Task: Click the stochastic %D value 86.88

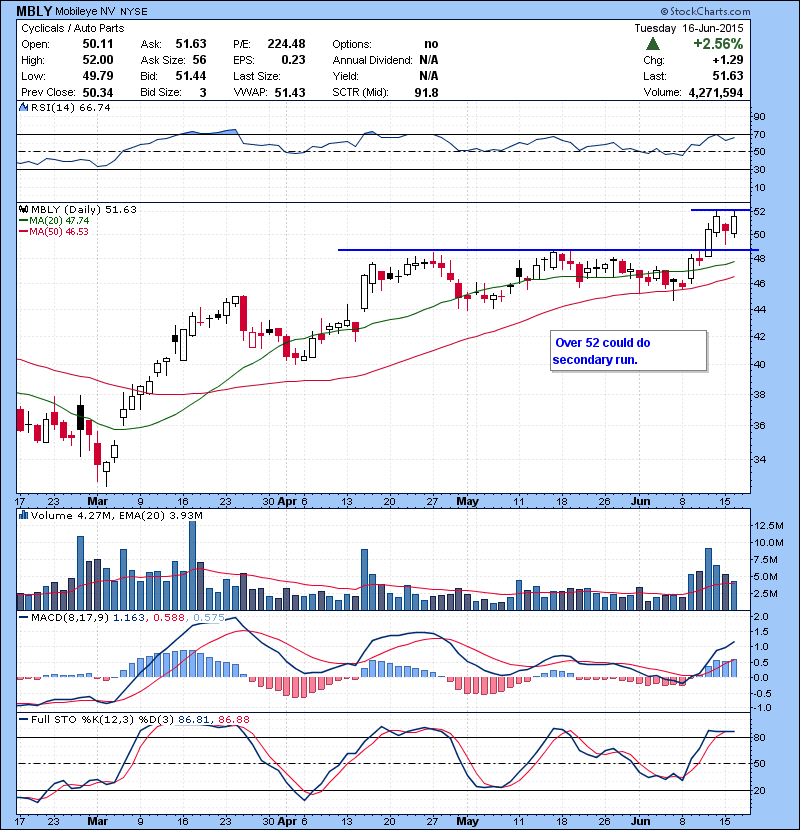Action: (233, 719)
